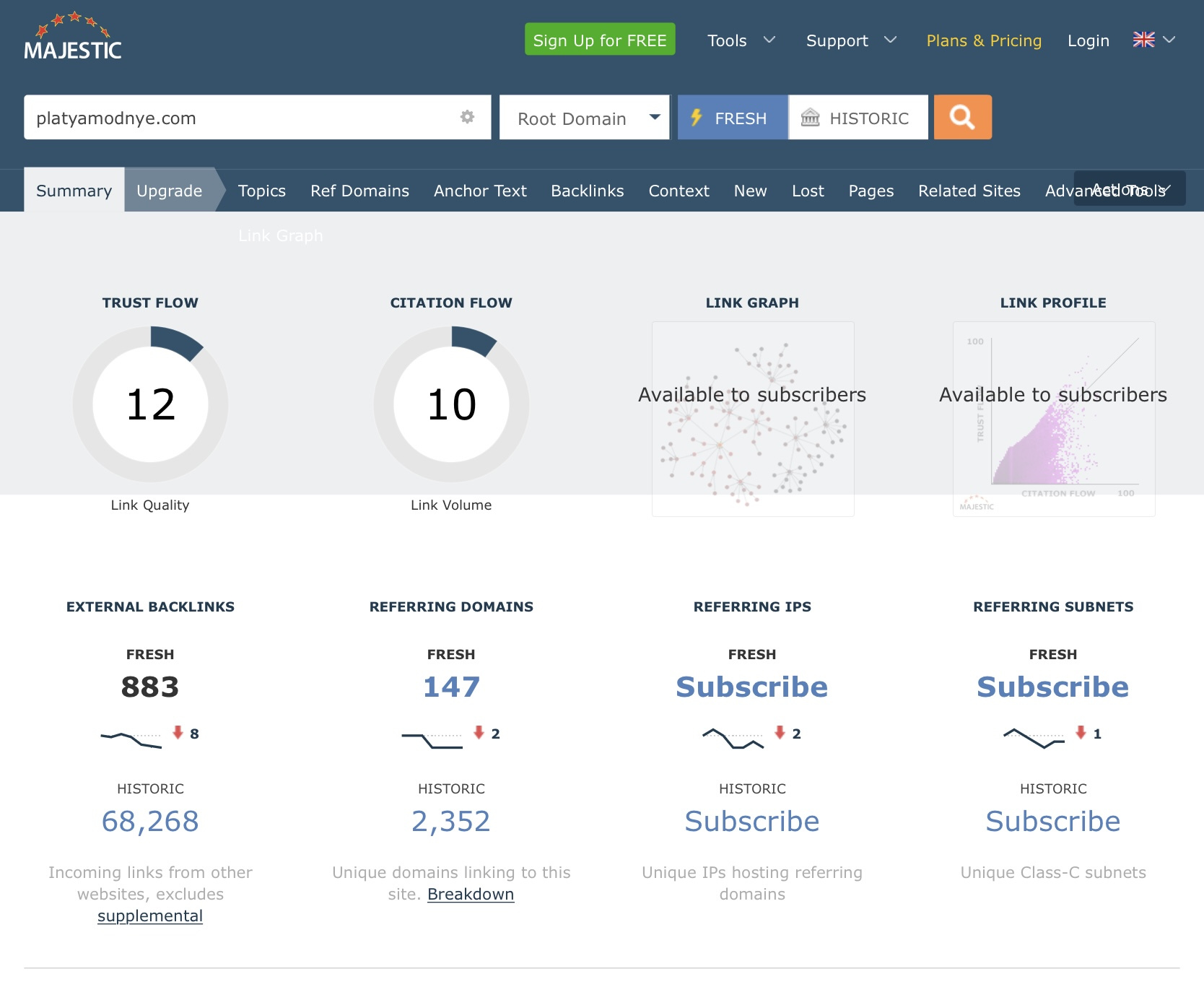
Task: Expand the Support menu chevron
Action: coord(891,40)
